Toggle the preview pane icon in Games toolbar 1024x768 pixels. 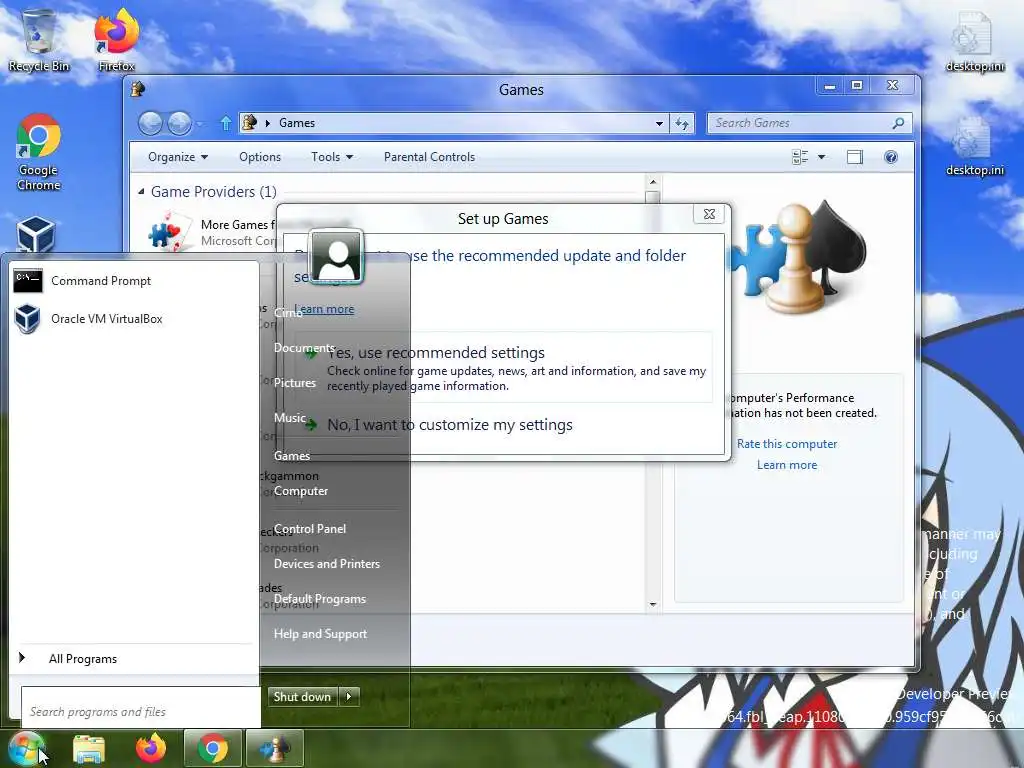855,157
